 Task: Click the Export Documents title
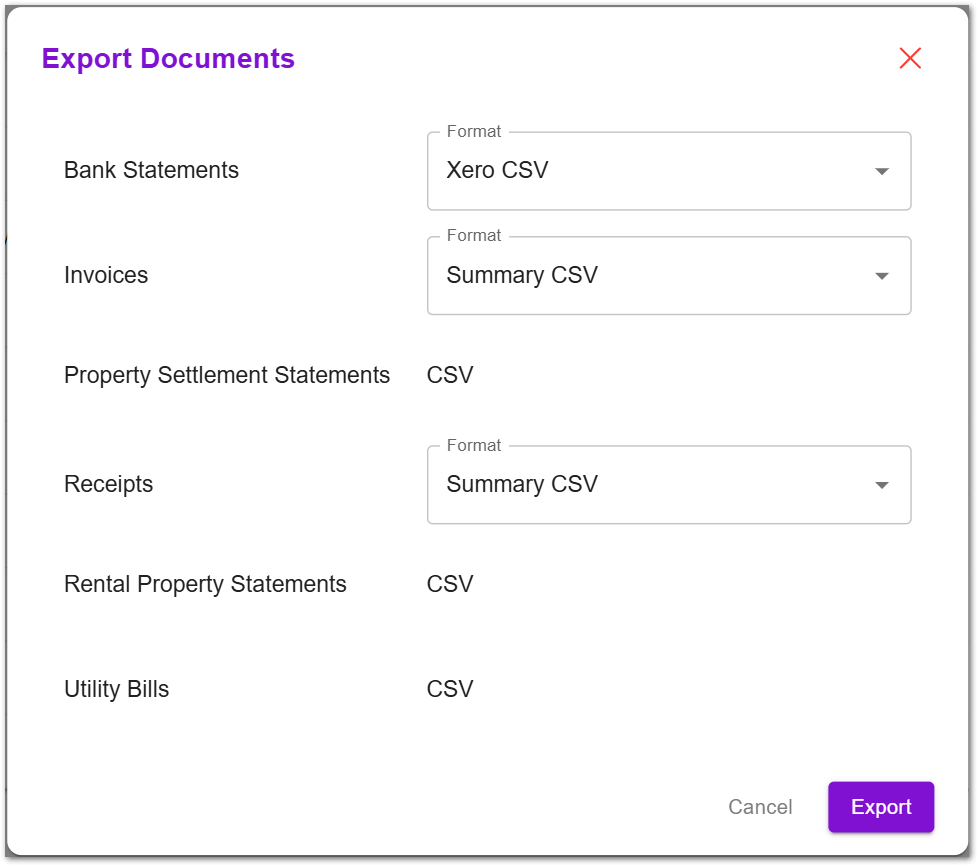[168, 59]
